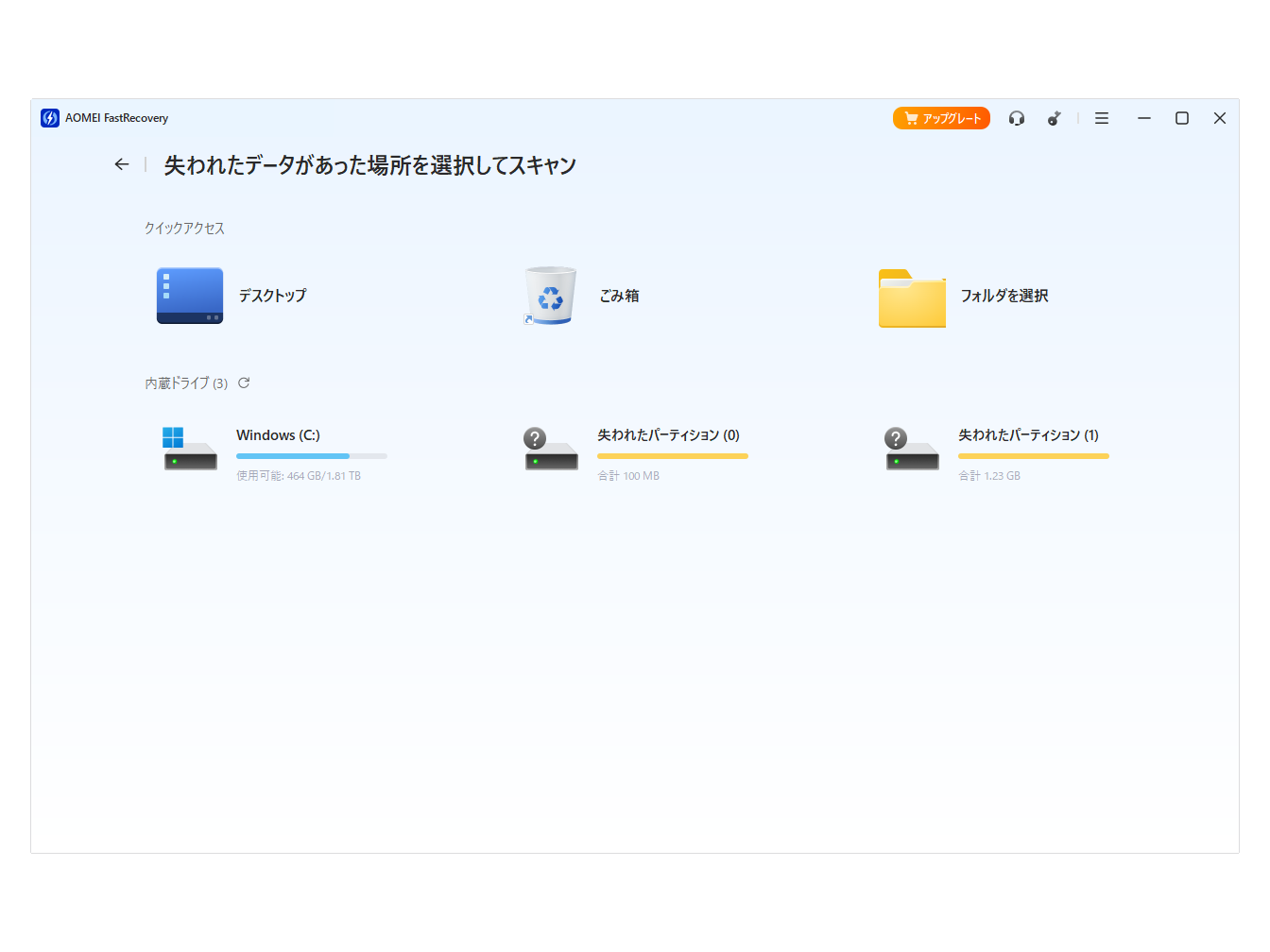The image size is (1270, 952).
Task: Click the 失われたパーティション (1) label
Action: [1028, 435]
